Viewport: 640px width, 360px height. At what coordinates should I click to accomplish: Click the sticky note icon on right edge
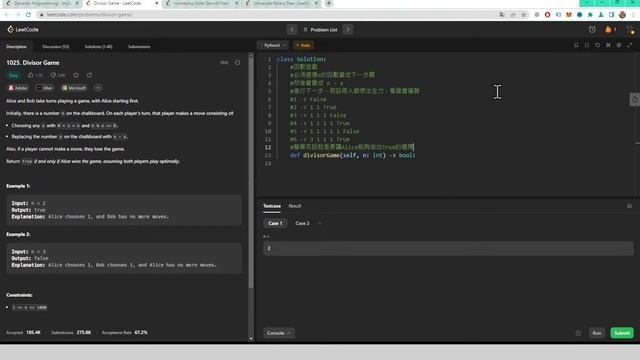(635, 100)
